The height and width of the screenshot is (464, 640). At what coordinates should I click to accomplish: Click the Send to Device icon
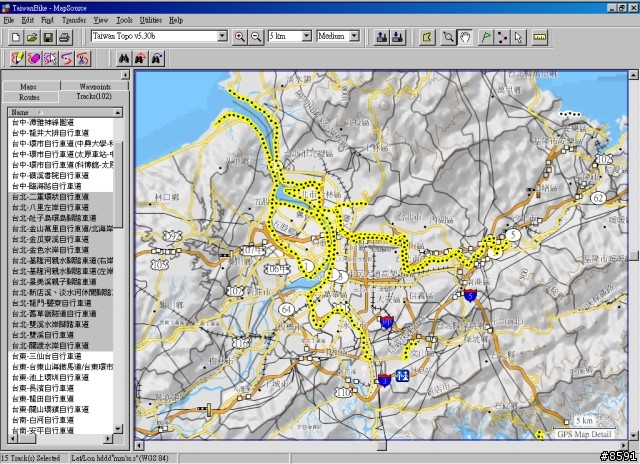[x=382, y=37]
